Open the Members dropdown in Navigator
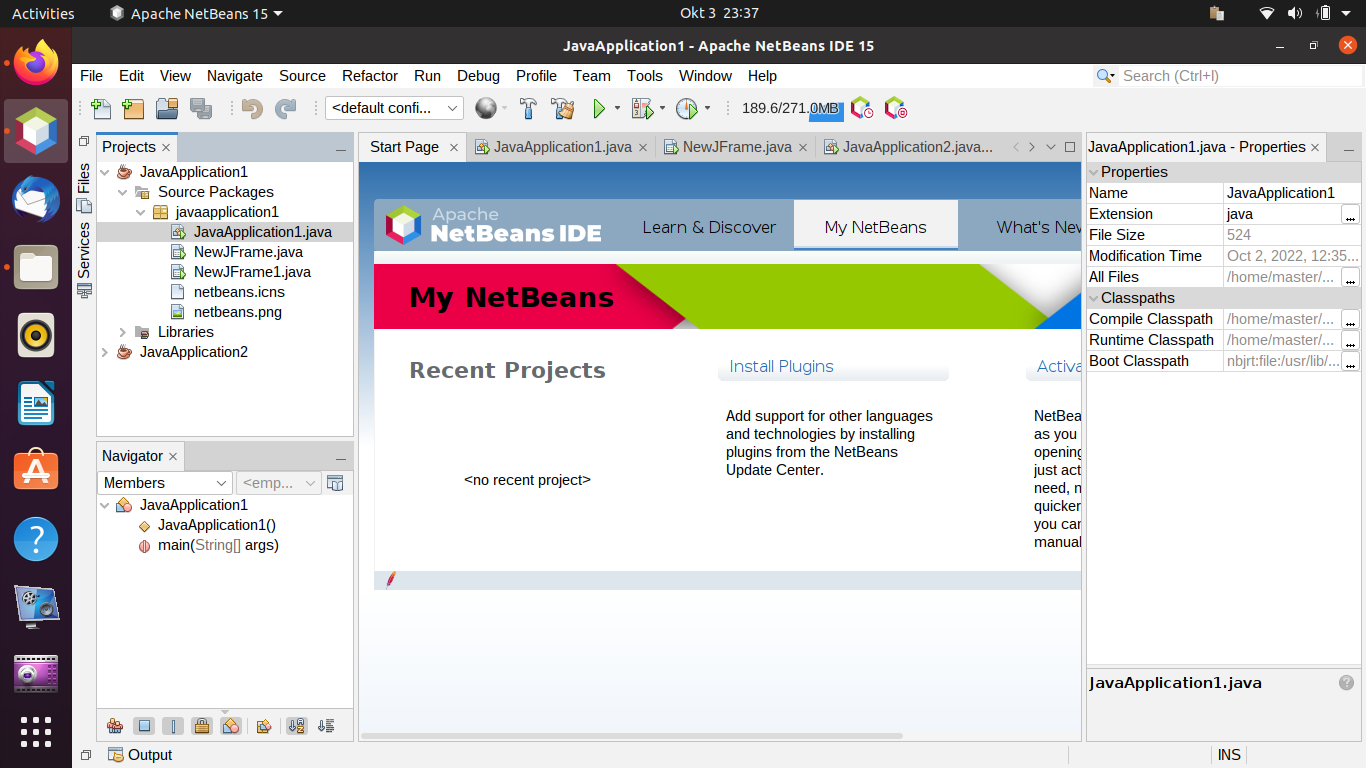This screenshot has height=768, width=1366. (x=165, y=483)
